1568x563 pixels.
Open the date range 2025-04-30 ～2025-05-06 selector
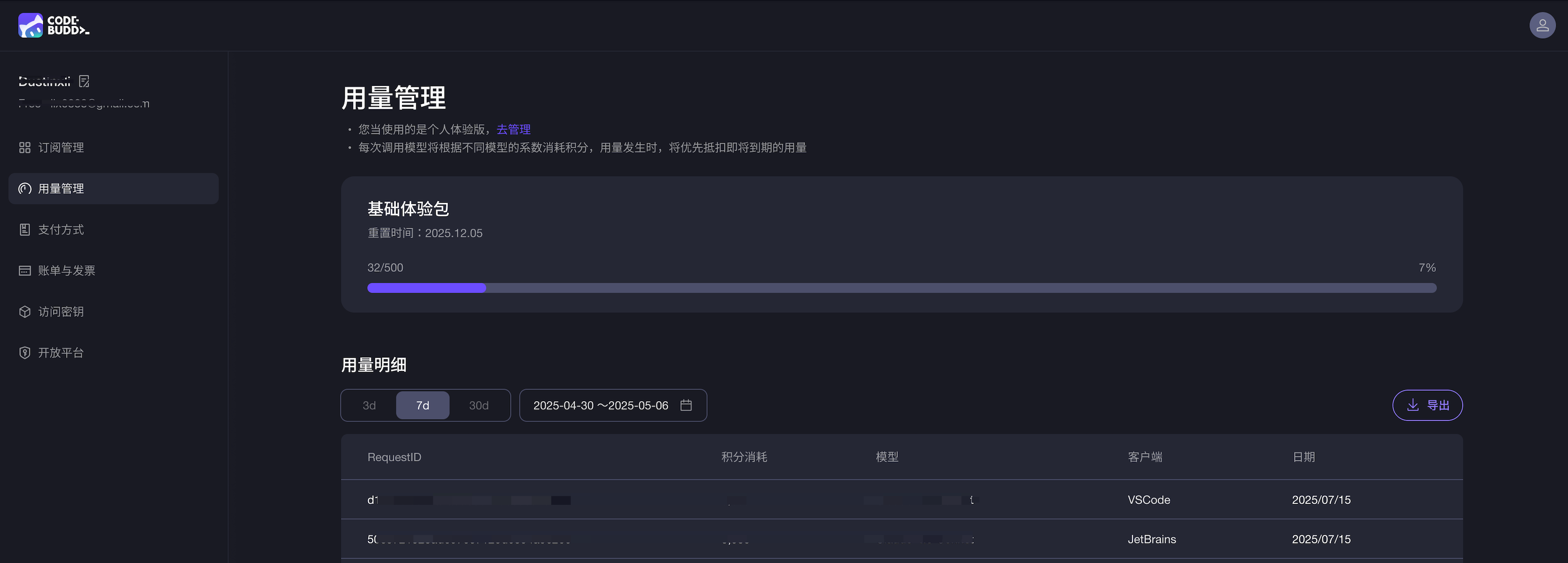coord(601,406)
